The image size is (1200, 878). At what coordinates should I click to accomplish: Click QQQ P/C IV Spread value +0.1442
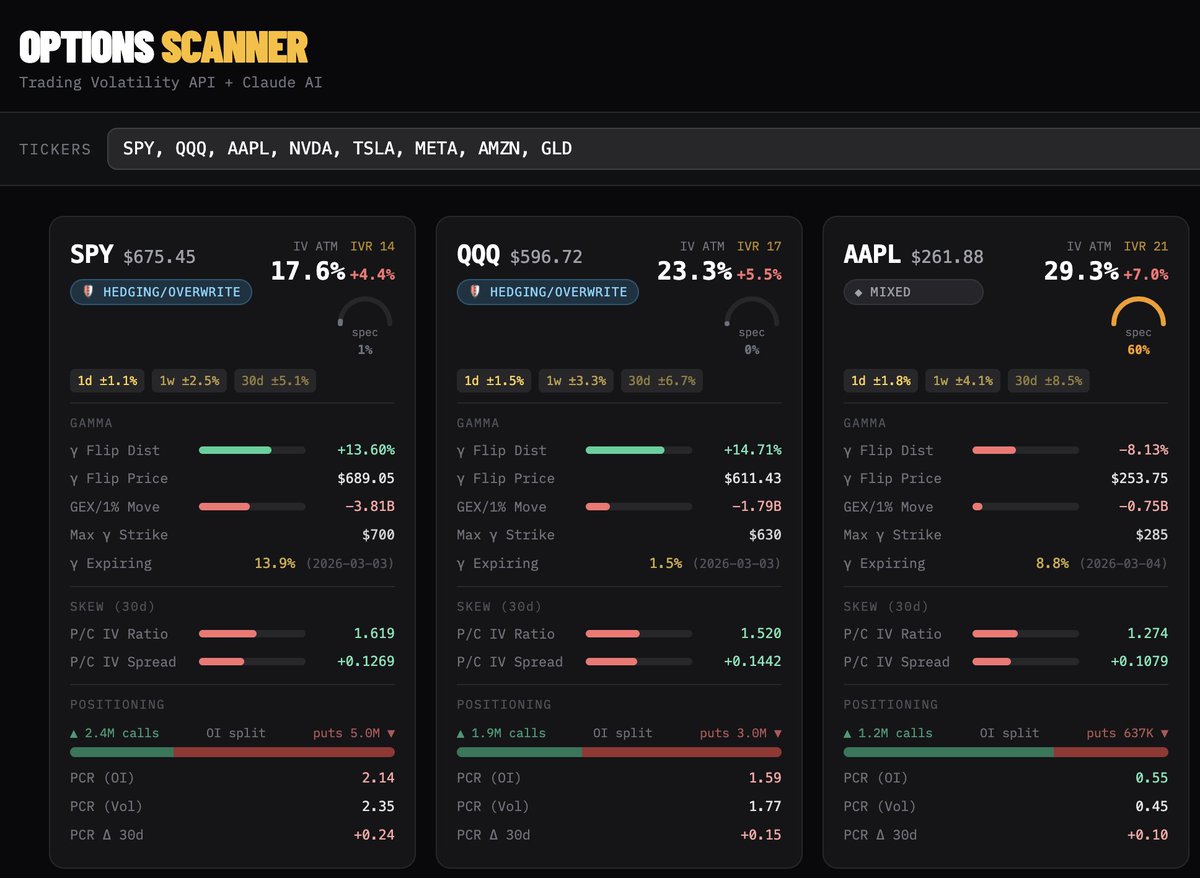pyautogui.click(x=753, y=661)
